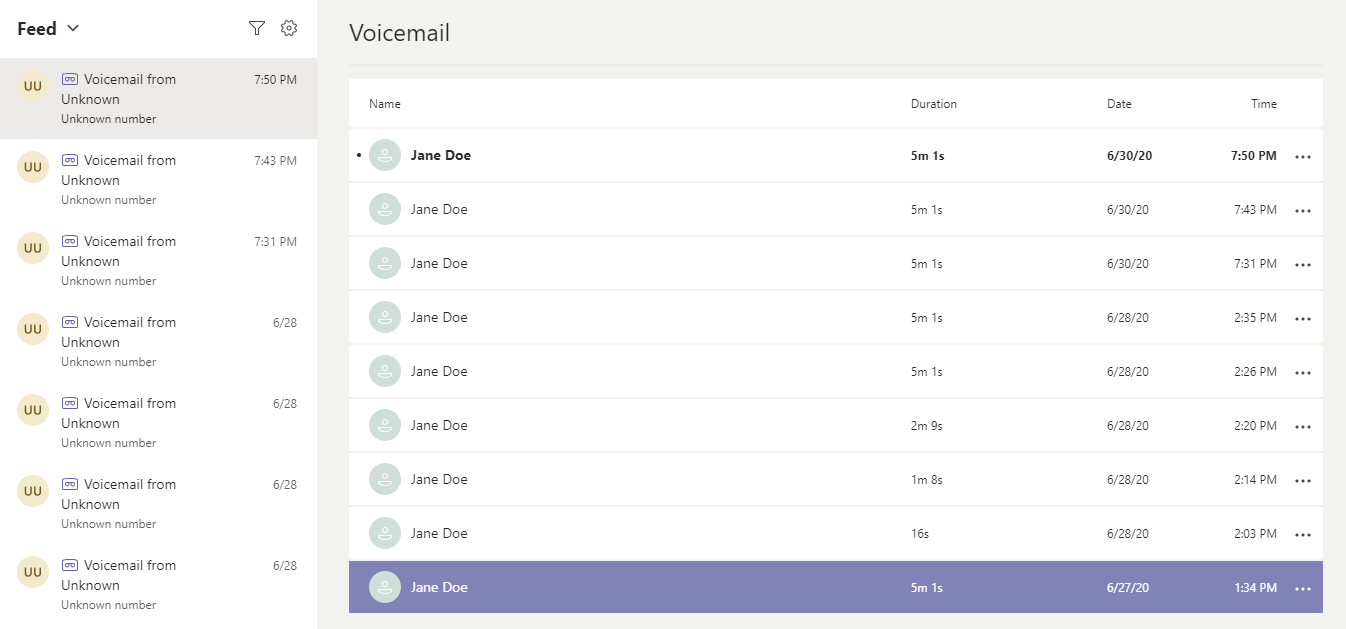Open Feed settings gear icon
The height and width of the screenshot is (629, 1346).
[289, 28]
